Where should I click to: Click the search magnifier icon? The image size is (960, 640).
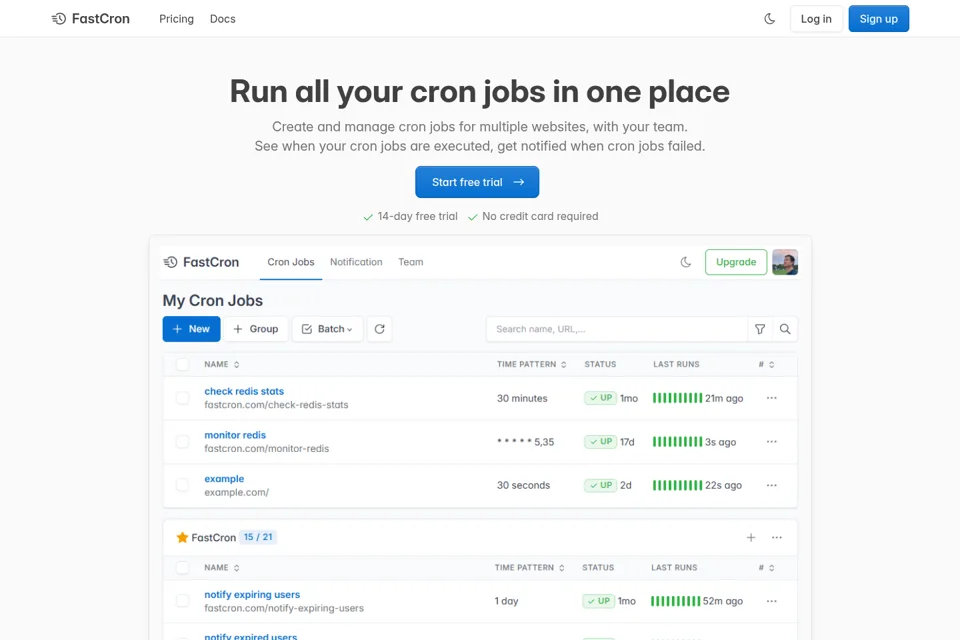click(785, 329)
